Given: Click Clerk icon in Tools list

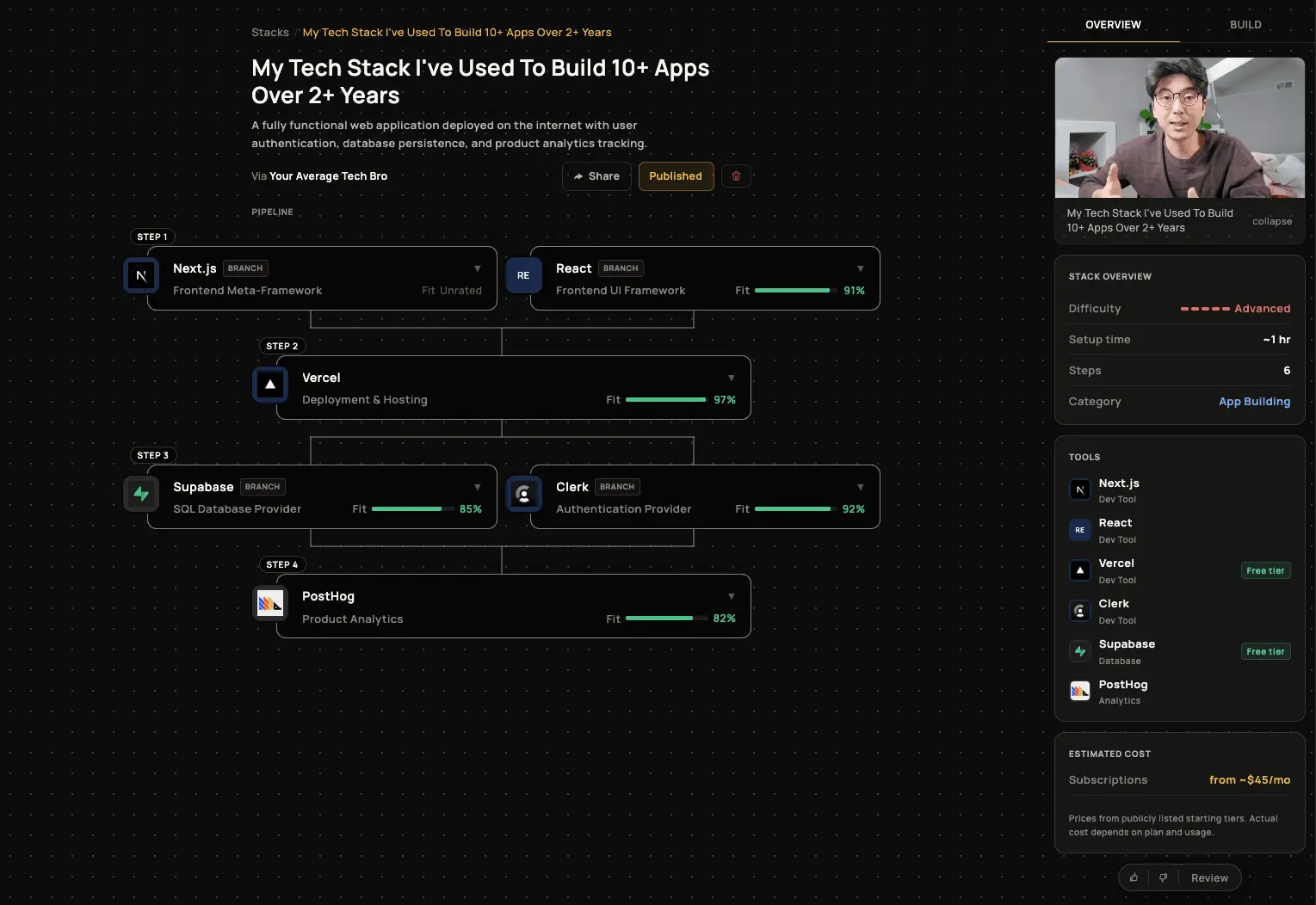Looking at the screenshot, I should (1079, 611).
